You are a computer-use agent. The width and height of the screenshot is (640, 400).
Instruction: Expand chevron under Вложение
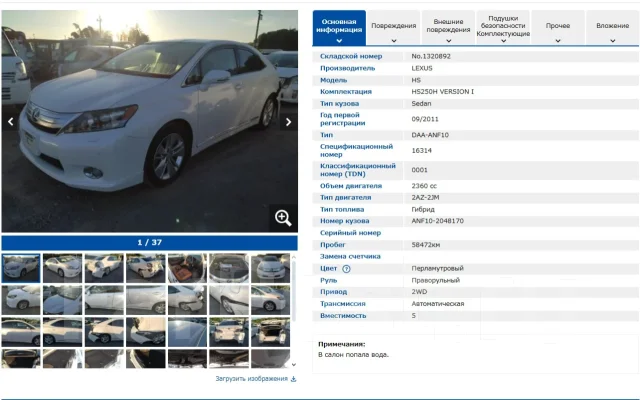point(613,40)
